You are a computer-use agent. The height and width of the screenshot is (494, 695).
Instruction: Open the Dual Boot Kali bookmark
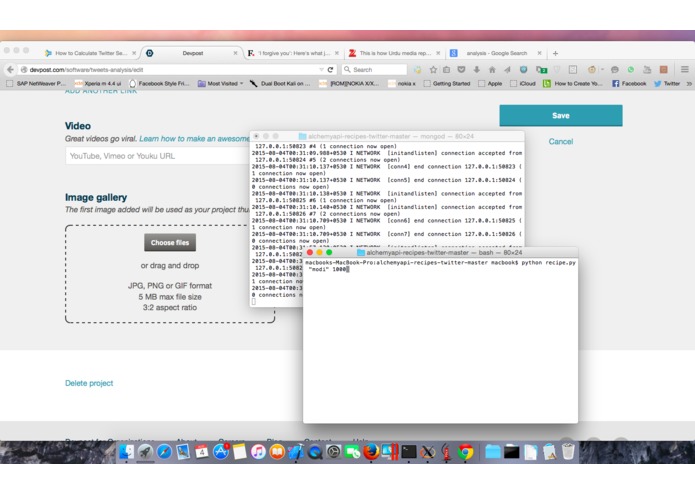(280, 83)
